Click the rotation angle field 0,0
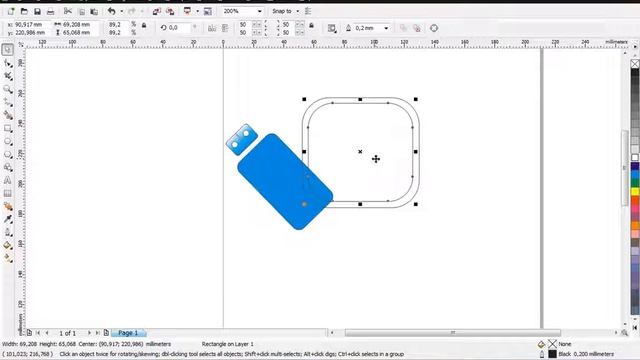The width and height of the screenshot is (640, 360). (179, 28)
